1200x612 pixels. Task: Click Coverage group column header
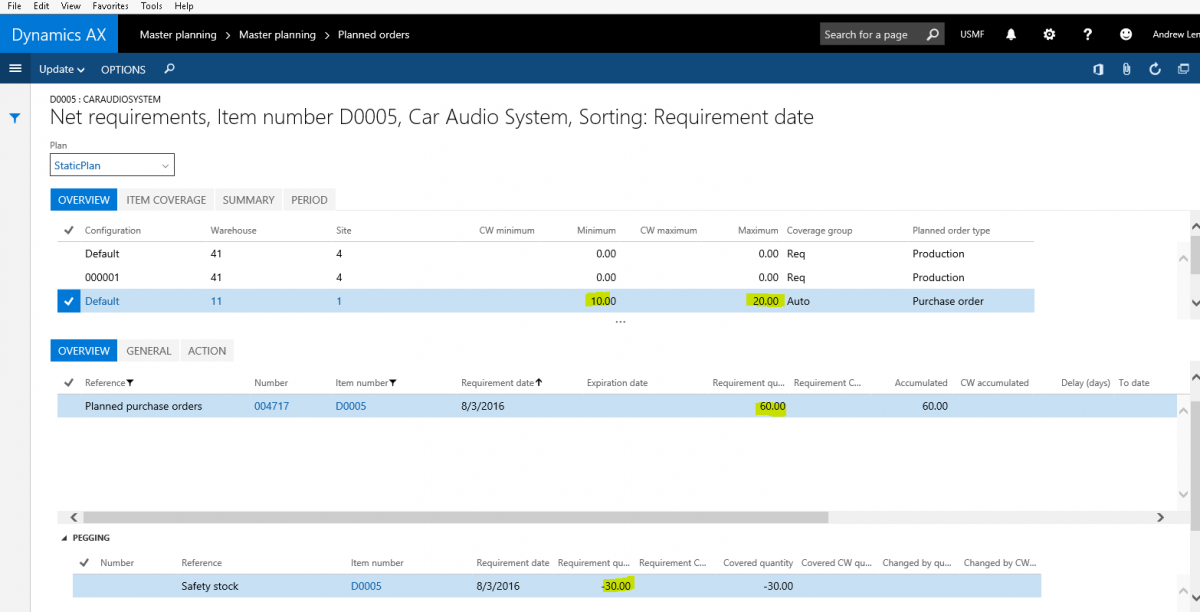point(820,230)
